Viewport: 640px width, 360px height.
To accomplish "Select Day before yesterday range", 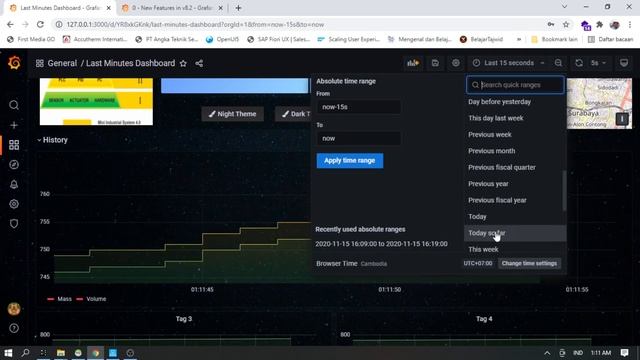I will click(514, 102).
